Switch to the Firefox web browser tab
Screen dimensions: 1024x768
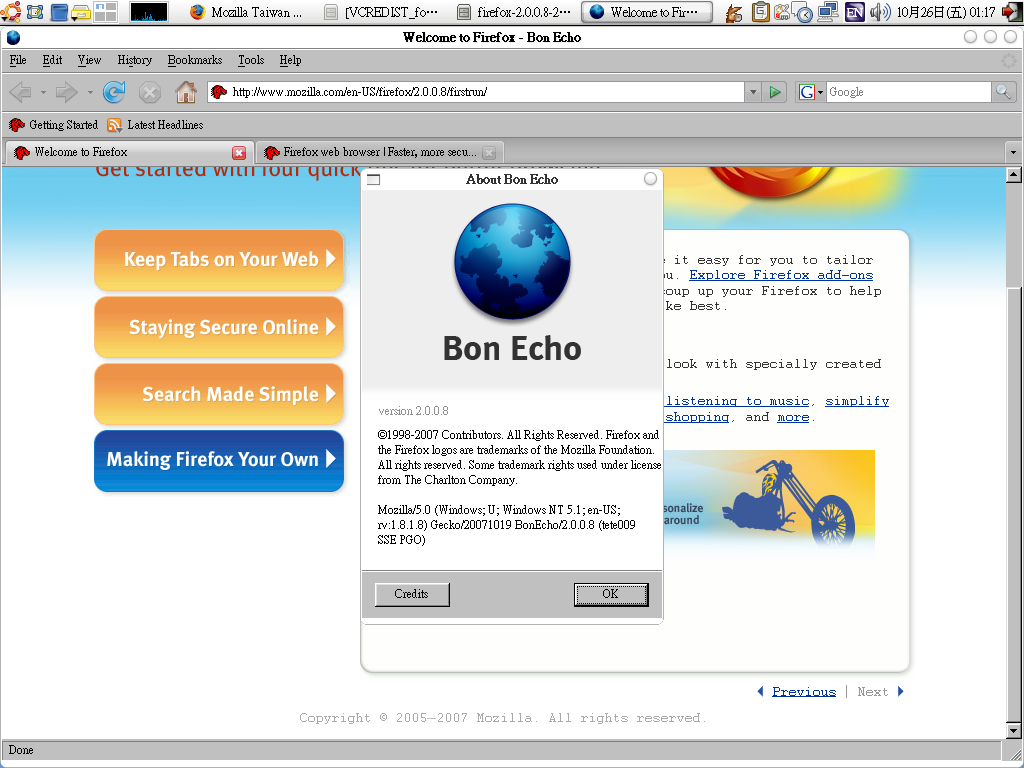(x=379, y=152)
